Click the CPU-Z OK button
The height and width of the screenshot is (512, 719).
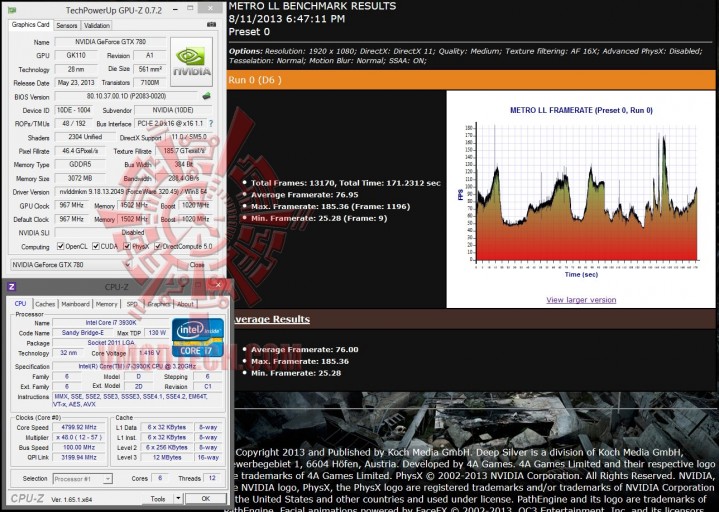(205, 499)
